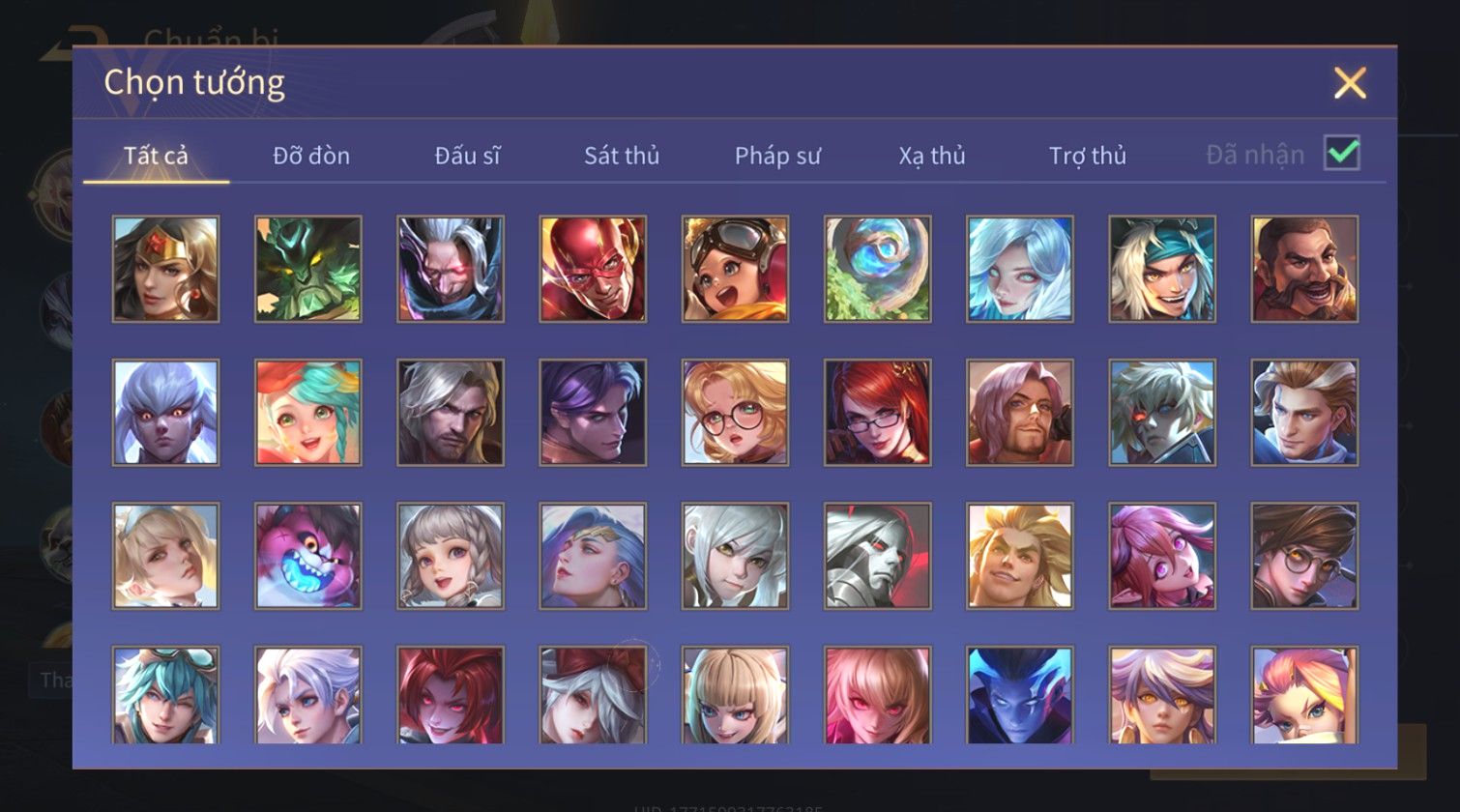
Task: Pick the bearded mustached man hero
Action: (1304, 269)
